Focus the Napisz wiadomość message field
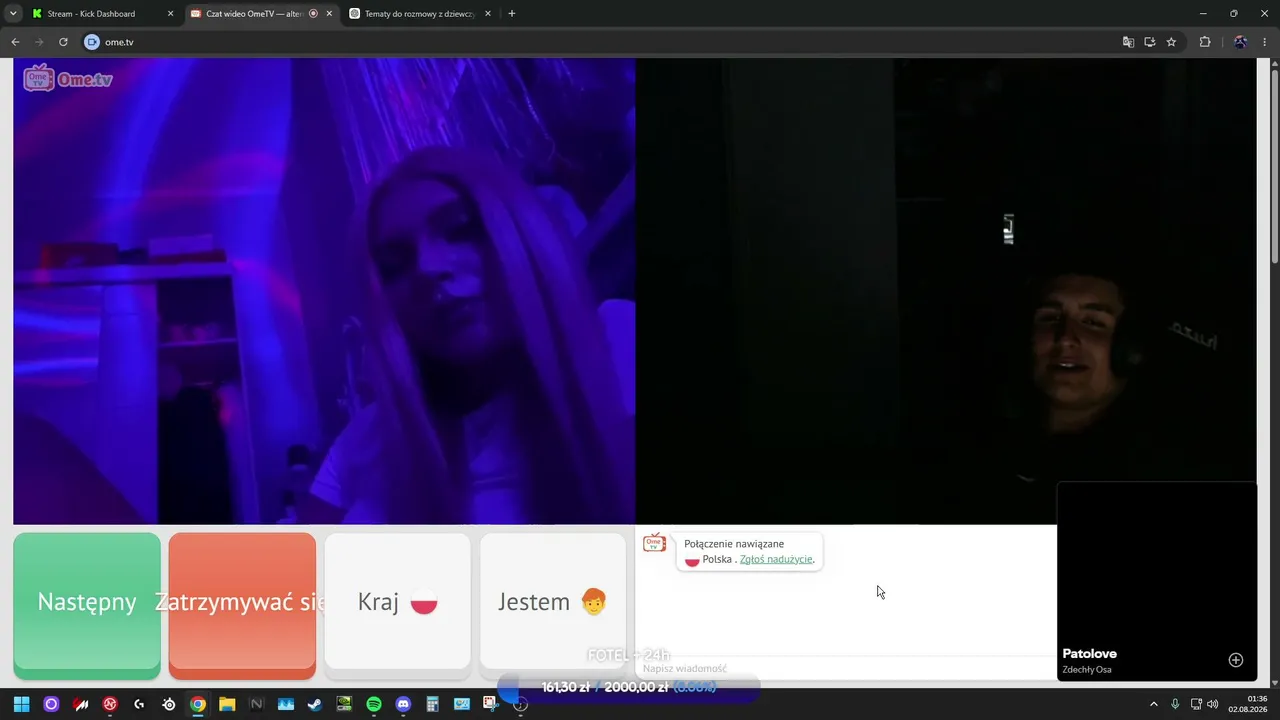This screenshot has height=720, width=1280. [x=845, y=668]
